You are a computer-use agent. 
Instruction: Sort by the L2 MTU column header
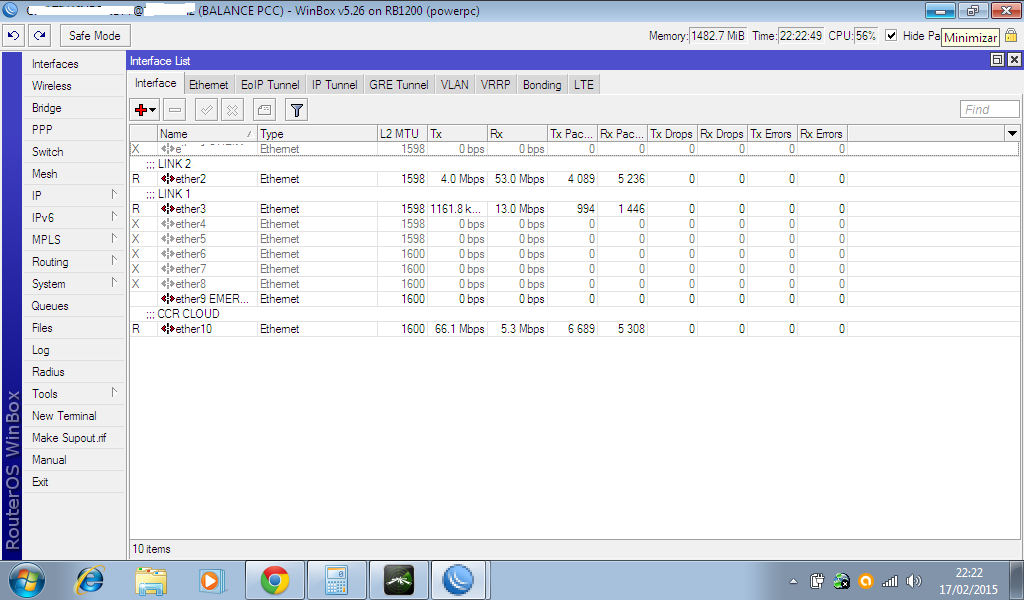[402, 133]
